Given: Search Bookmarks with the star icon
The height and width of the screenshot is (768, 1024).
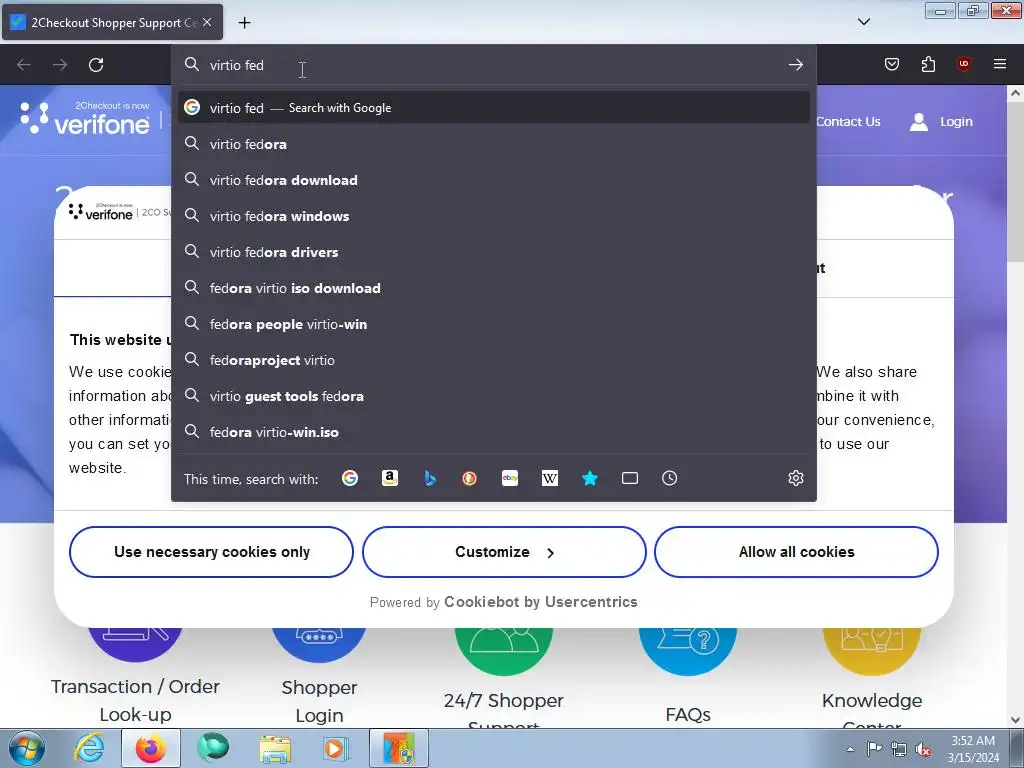Looking at the screenshot, I should click(590, 478).
